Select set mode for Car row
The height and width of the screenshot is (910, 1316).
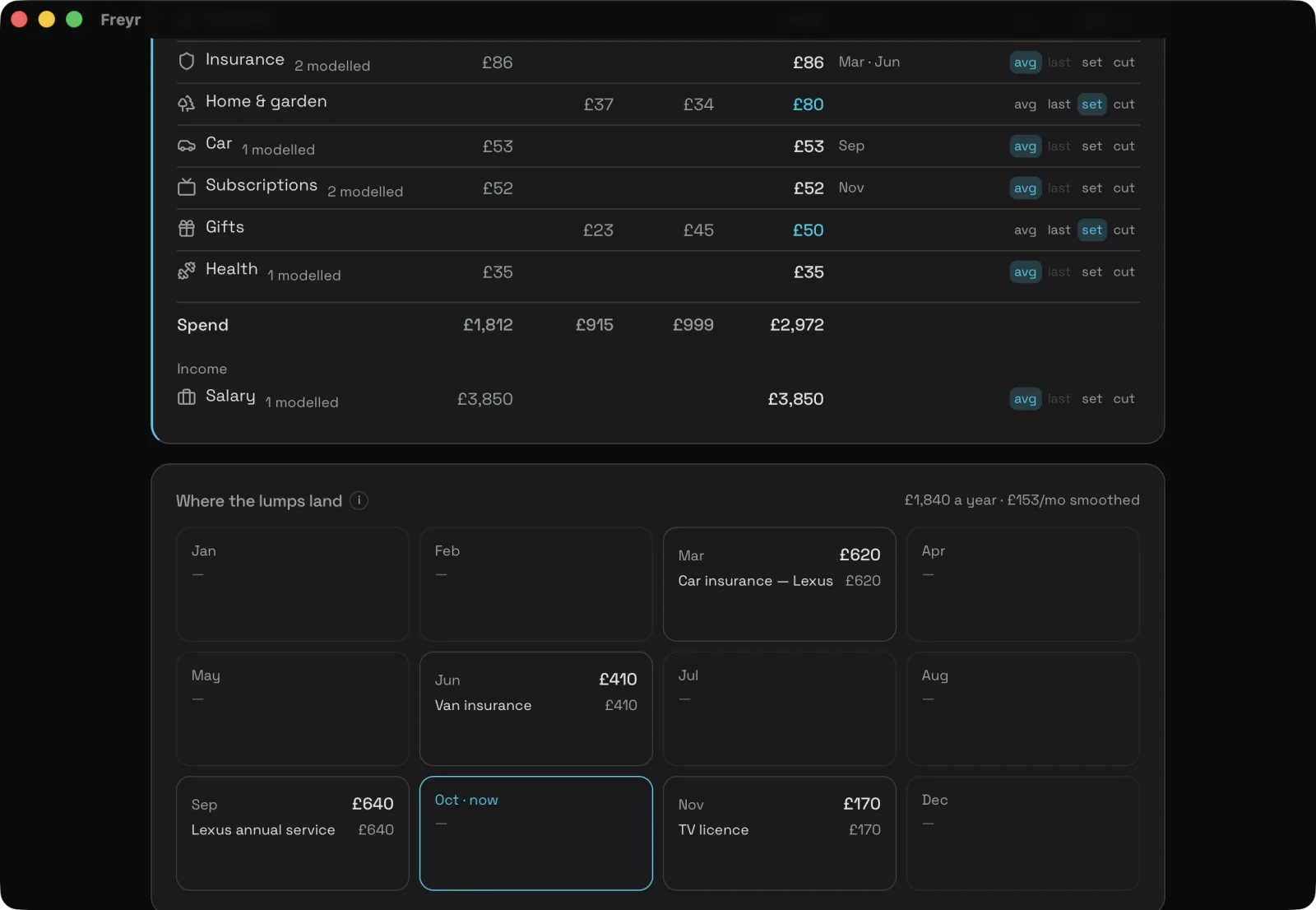click(1091, 146)
